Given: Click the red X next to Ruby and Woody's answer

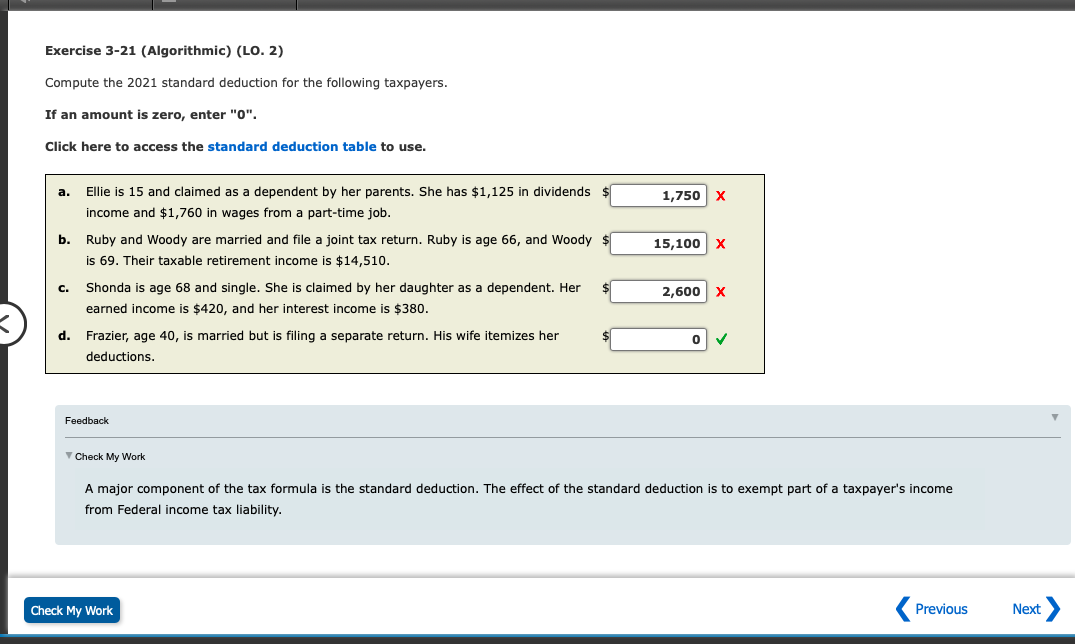Looking at the screenshot, I should point(720,243).
